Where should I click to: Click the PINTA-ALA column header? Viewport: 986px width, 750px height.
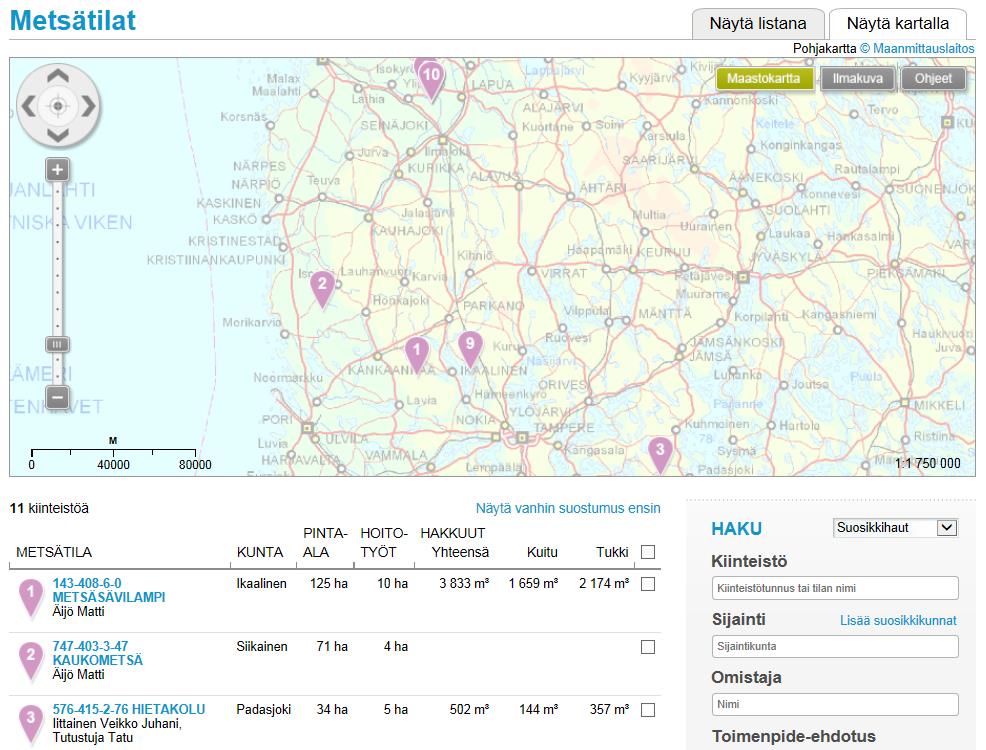pyautogui.click(x=325, y=543)
